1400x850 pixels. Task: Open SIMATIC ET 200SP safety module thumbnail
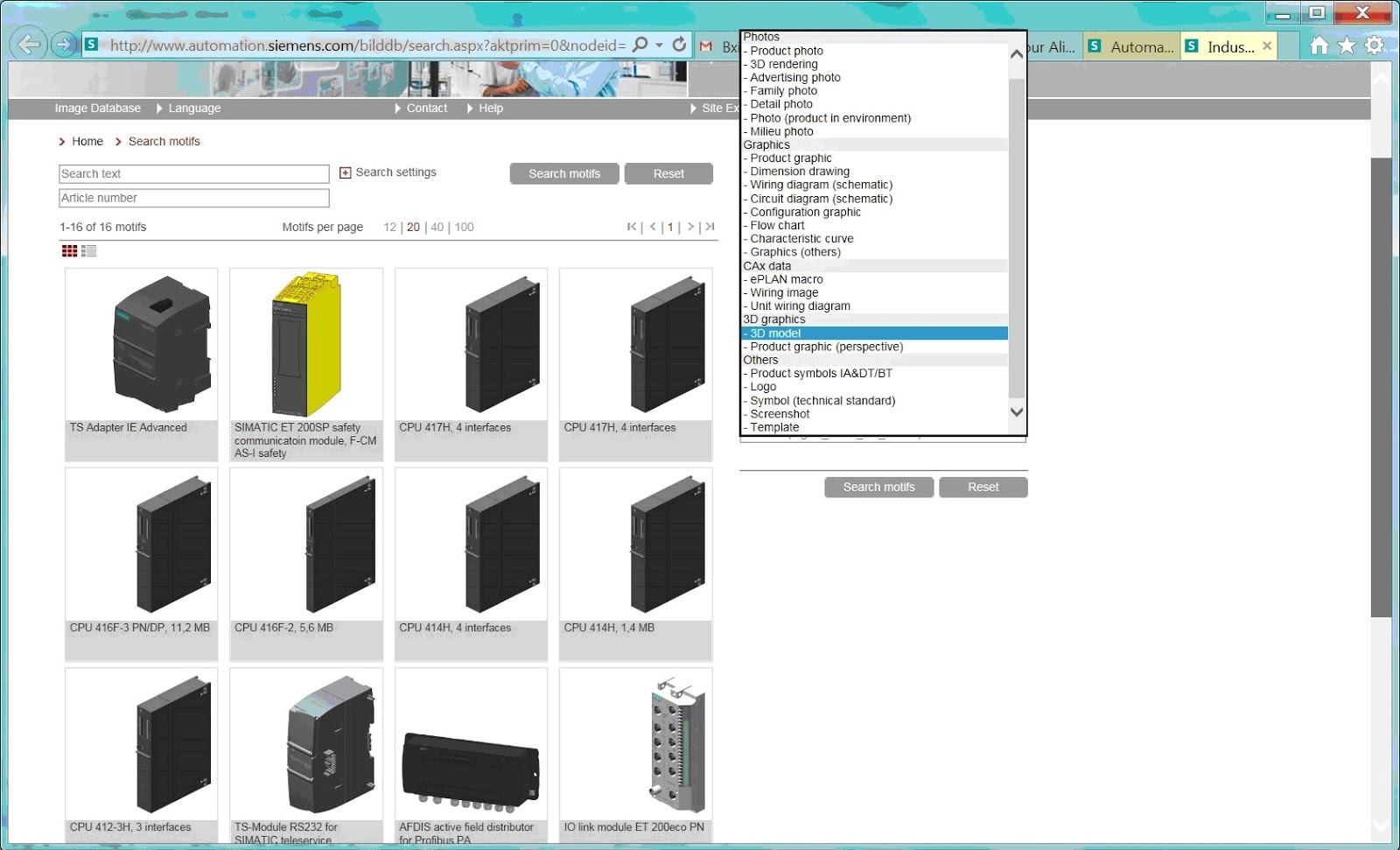pyautogui.click(x=306, y=344)
